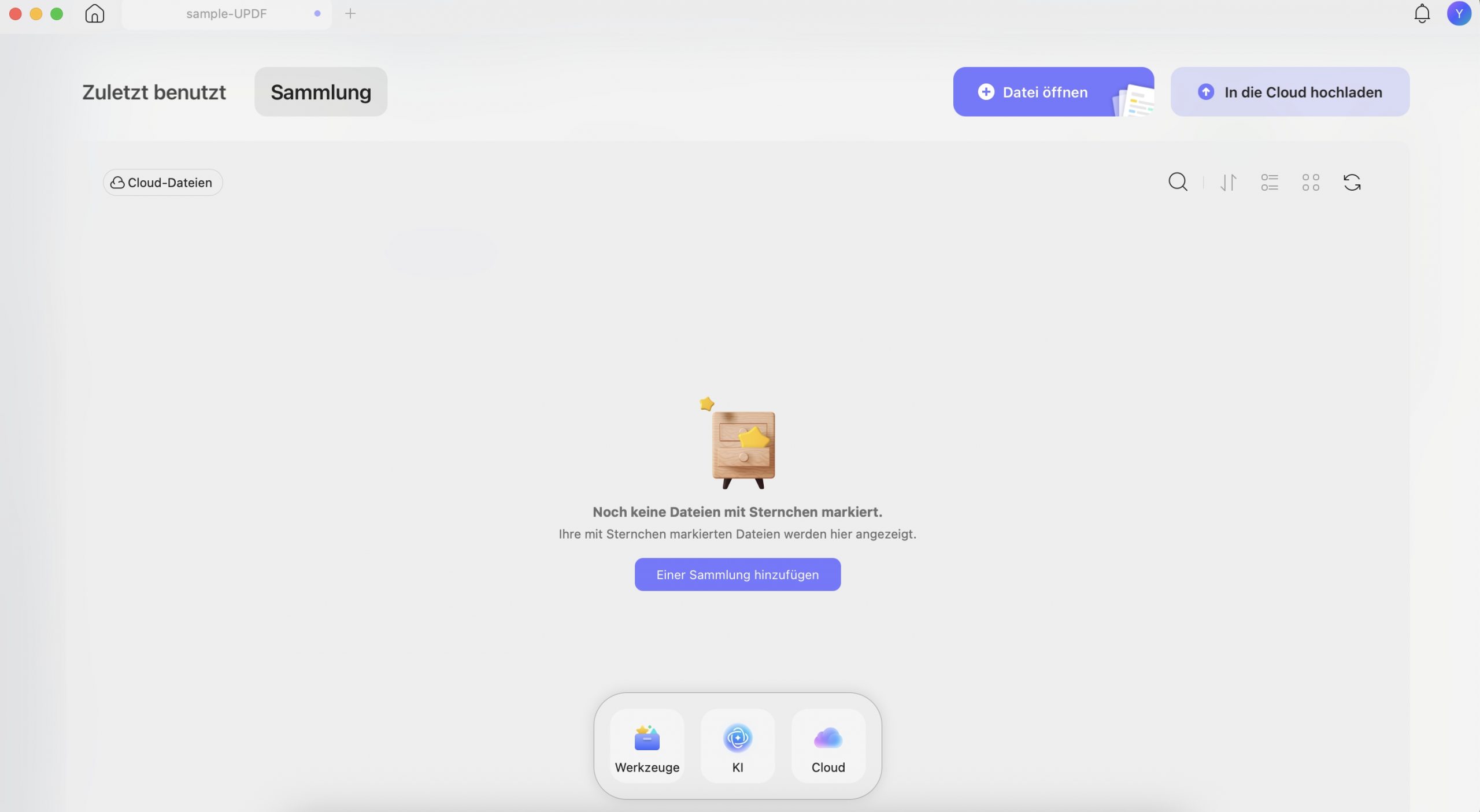Minimize the window with yellow button
This screenshot has width=1480, height=812.
(x=36, y=13)
